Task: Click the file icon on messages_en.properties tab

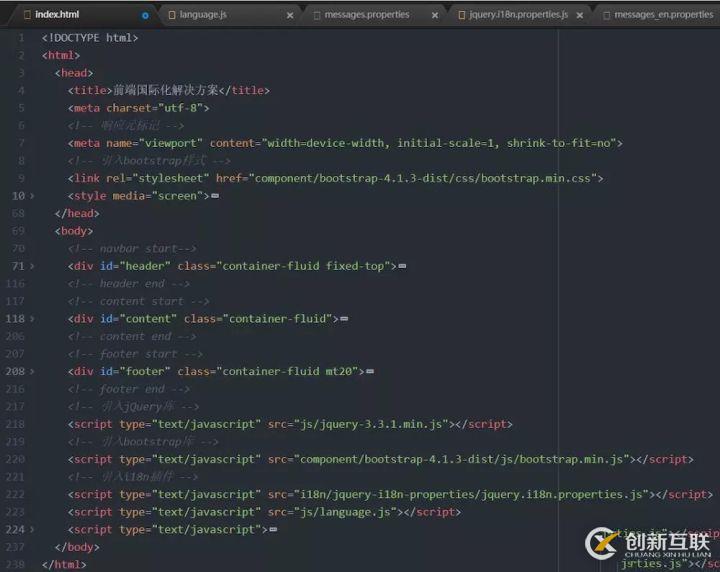Action: [607, 15]
